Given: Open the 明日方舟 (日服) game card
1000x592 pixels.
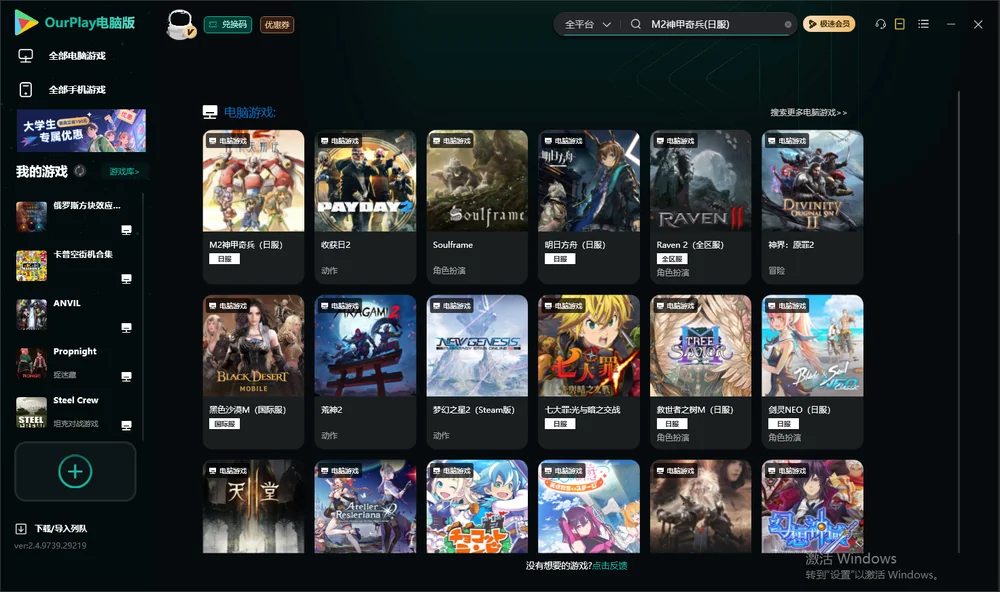Looking at the screenshot, I should (x=589, y=207).
